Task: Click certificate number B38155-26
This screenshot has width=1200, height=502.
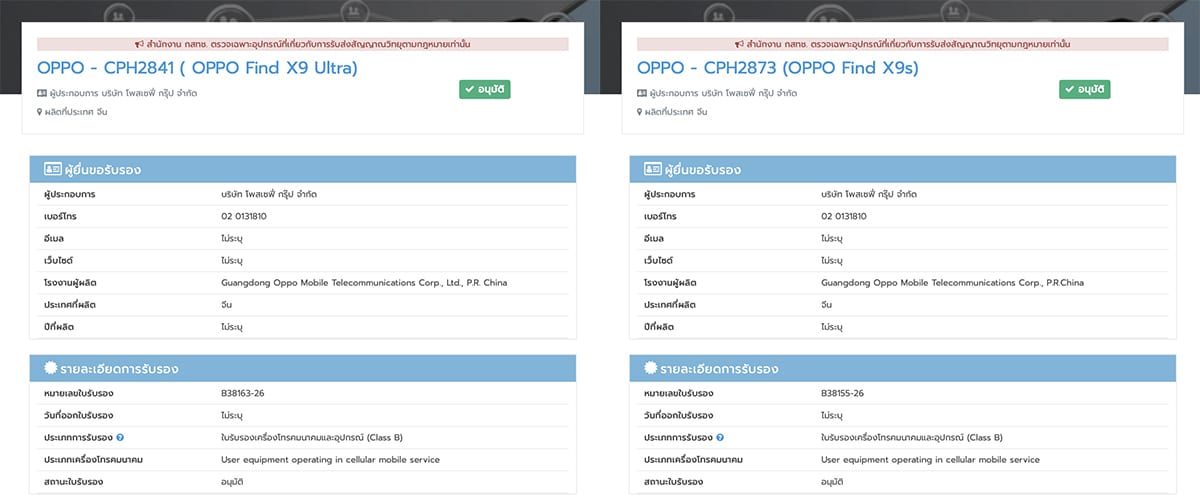Action: (x=843, y=393)
